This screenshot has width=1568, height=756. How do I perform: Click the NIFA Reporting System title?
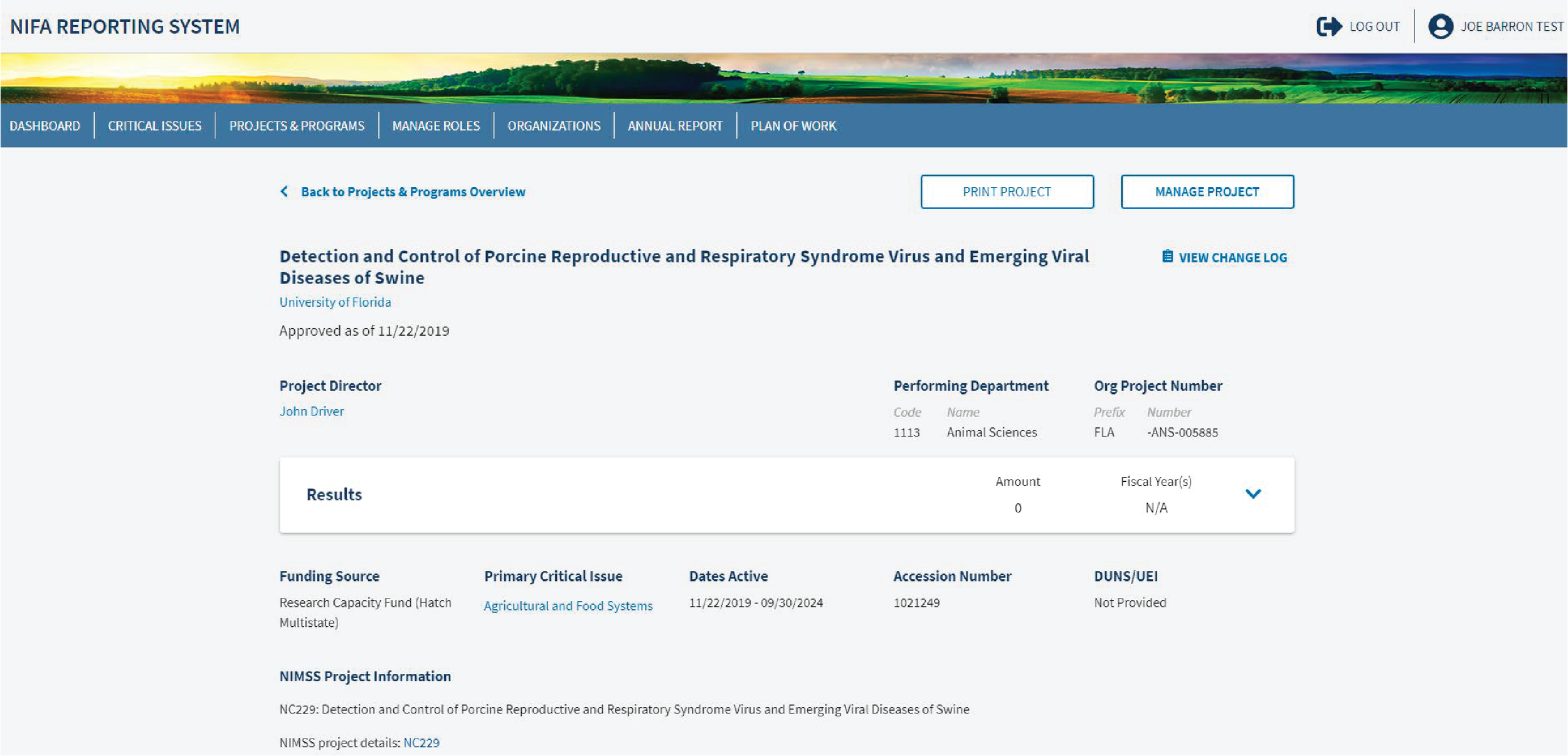pos(125,26)
